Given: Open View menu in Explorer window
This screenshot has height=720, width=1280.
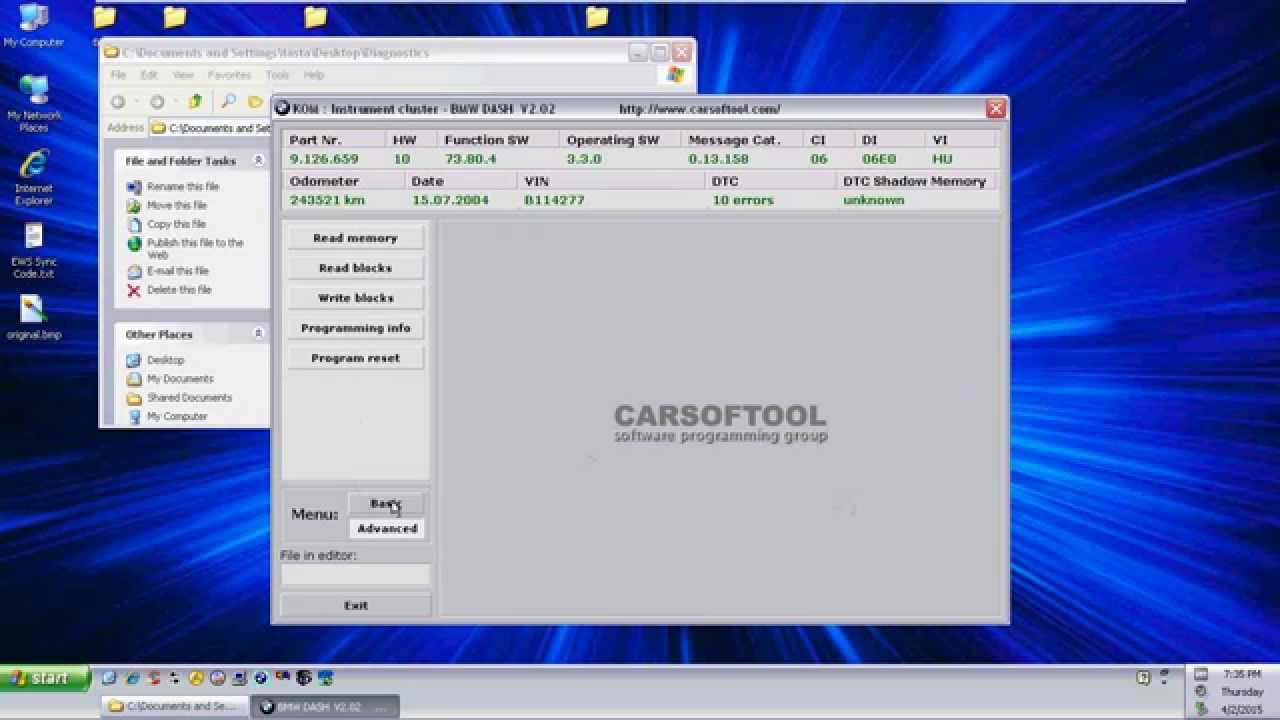Looking at the screenshot, I should point(183,75).
